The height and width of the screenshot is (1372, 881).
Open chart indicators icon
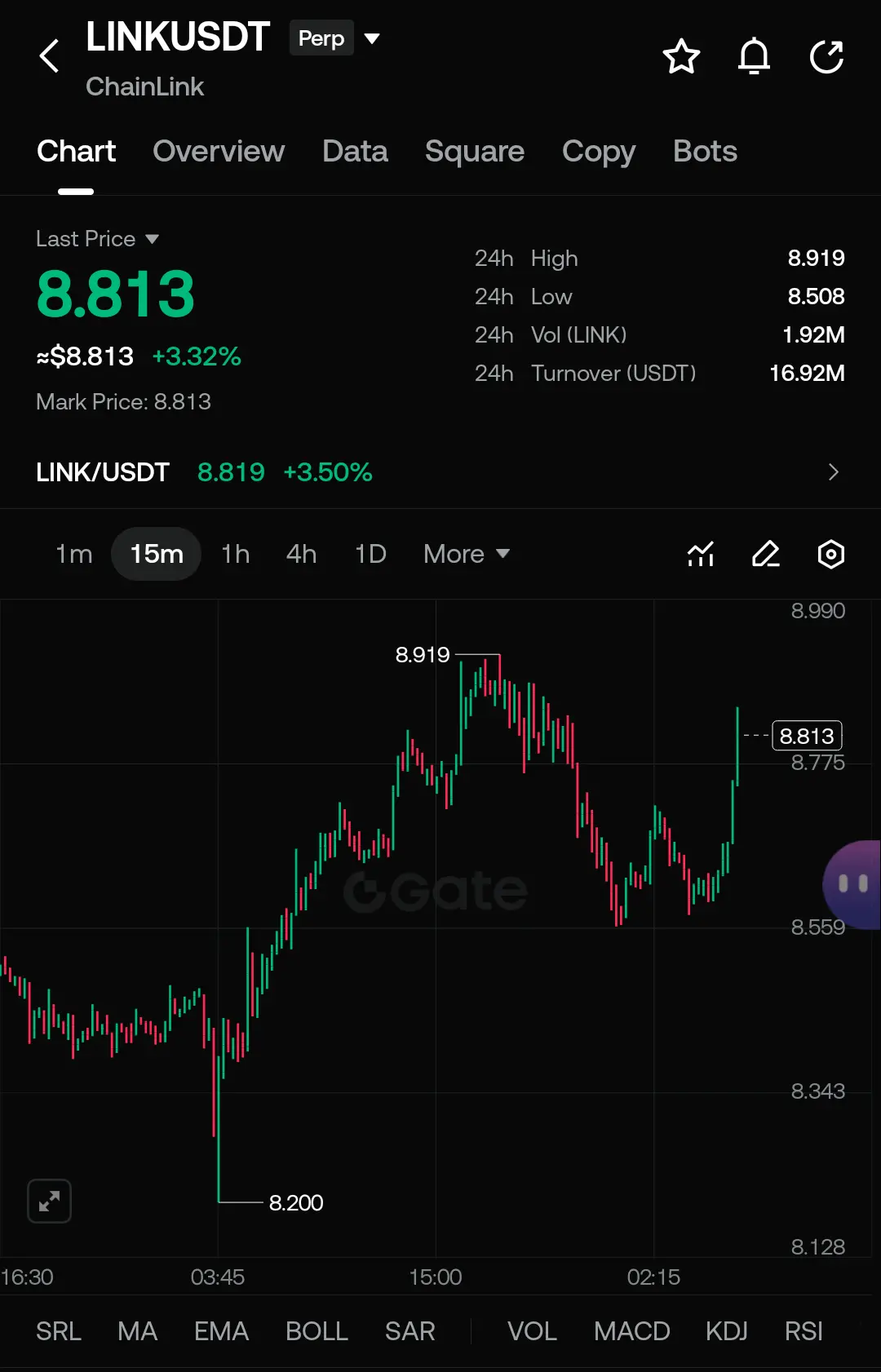coord(701,554)
